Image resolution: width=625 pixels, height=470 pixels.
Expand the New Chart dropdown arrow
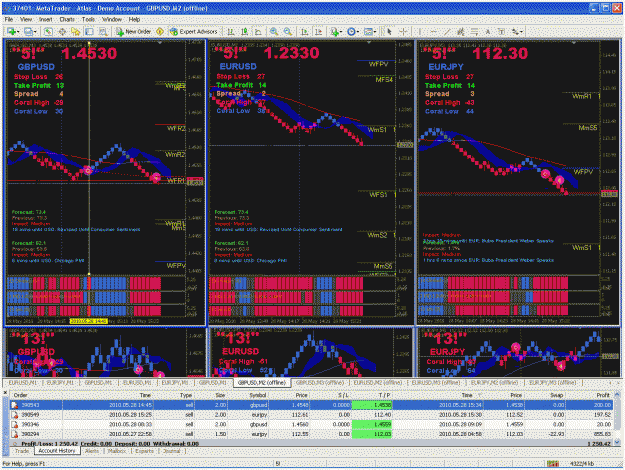click(18, 31)
